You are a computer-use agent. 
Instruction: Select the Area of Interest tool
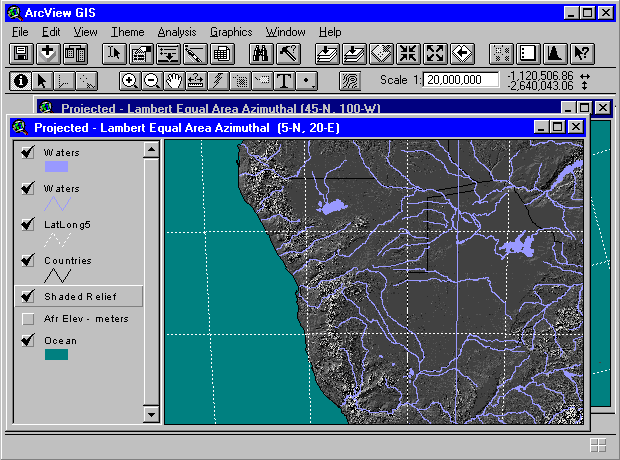pos(240,81)
